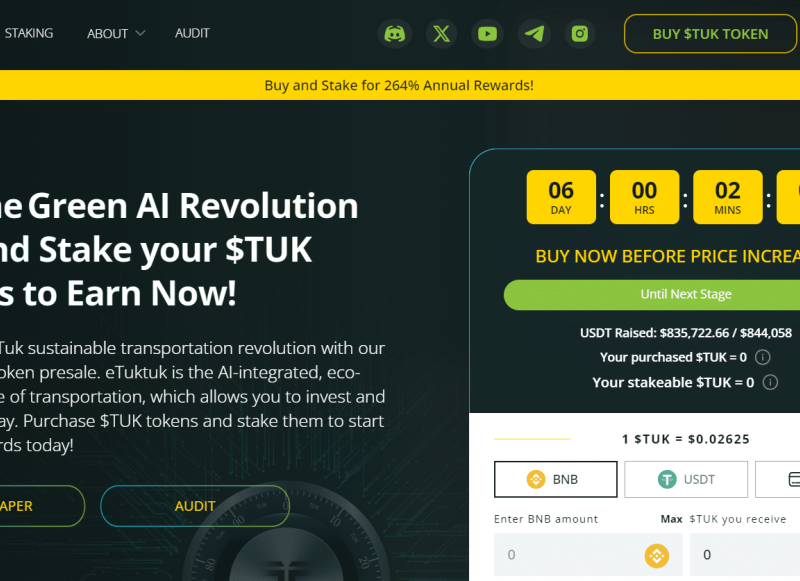This screenshot has height=581, width=800.
Task: Select the card payment option
Action: tap(778, 479)
